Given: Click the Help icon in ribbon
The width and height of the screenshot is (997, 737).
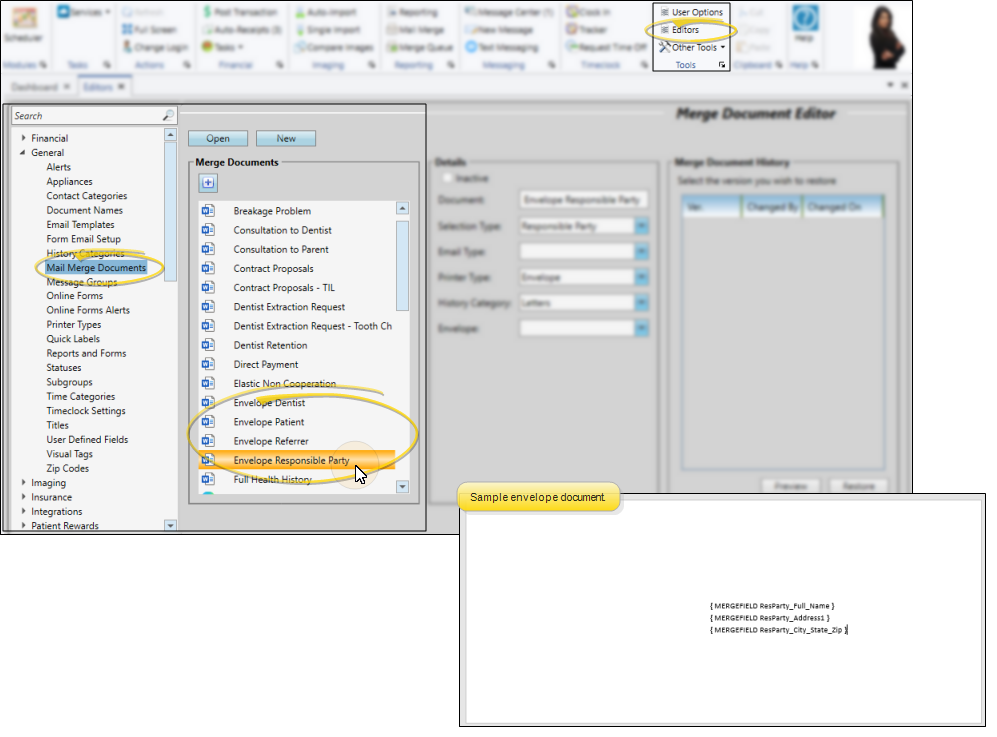Looking at the screenshot, I should point(804,22).
